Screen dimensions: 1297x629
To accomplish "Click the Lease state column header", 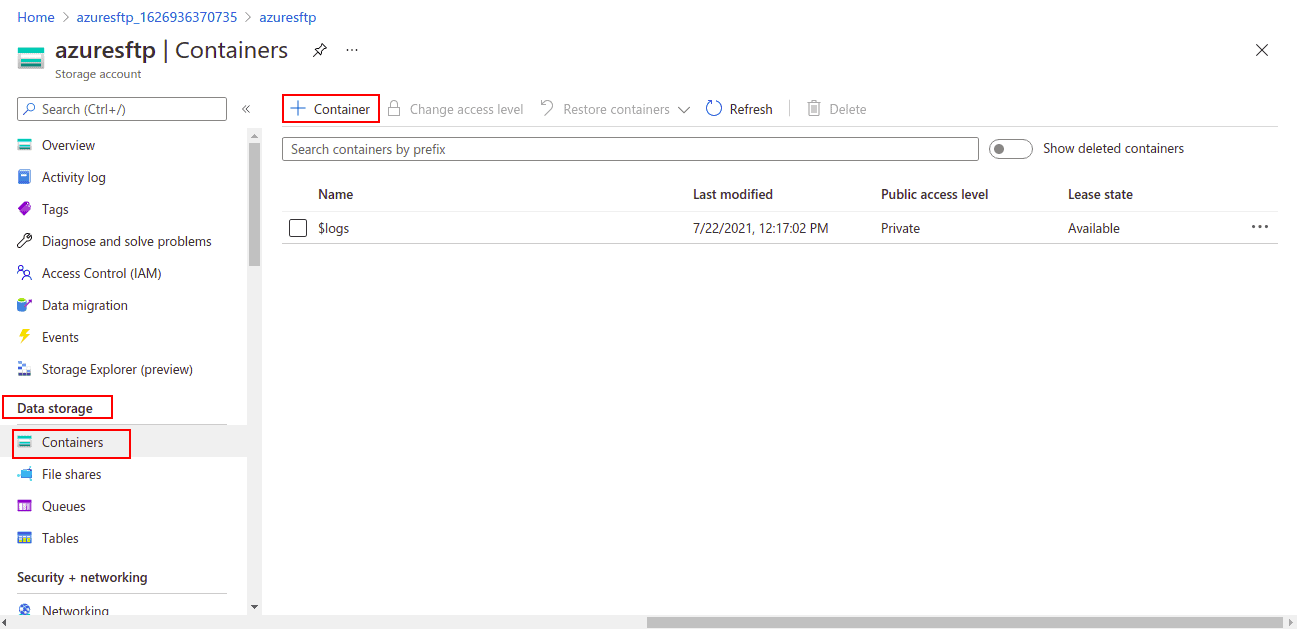I will 1100,194.
